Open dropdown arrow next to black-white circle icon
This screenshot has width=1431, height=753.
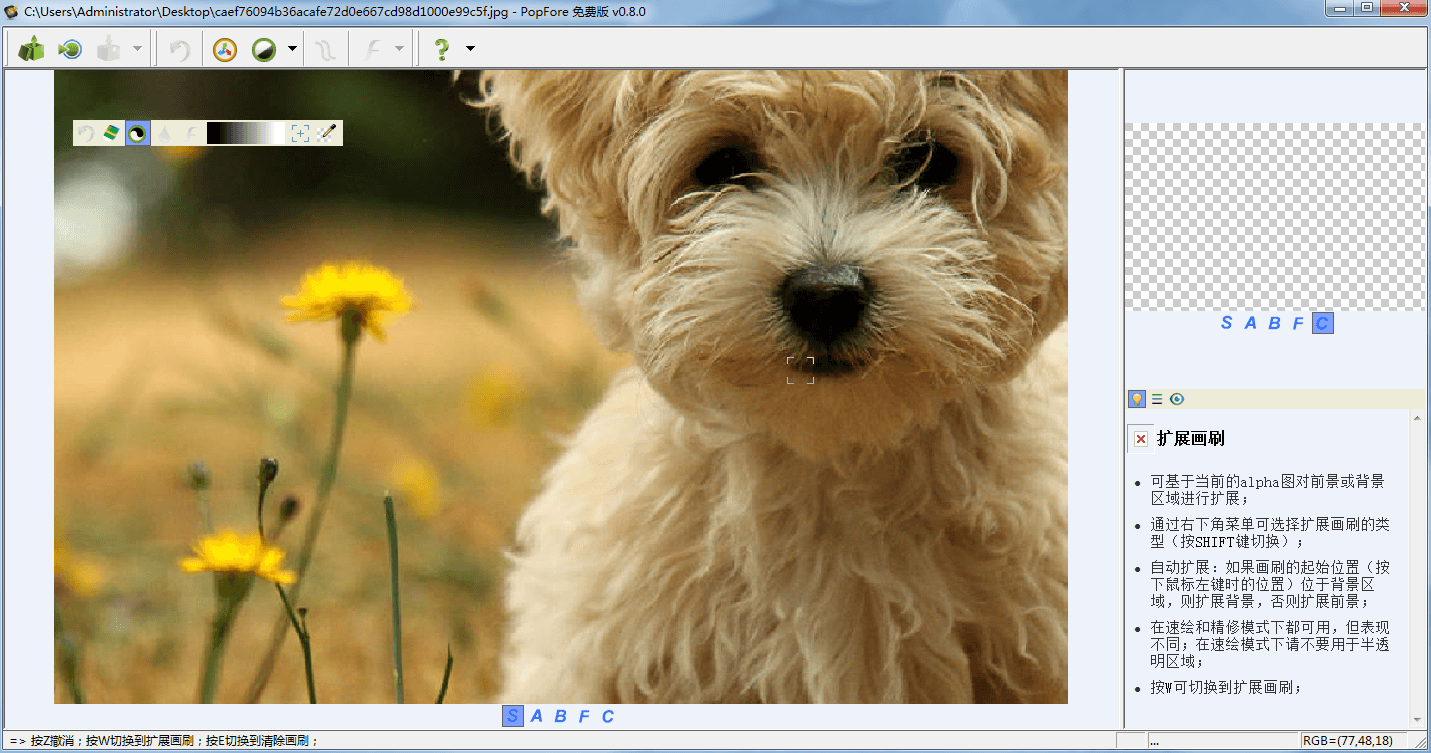(292, 49)
